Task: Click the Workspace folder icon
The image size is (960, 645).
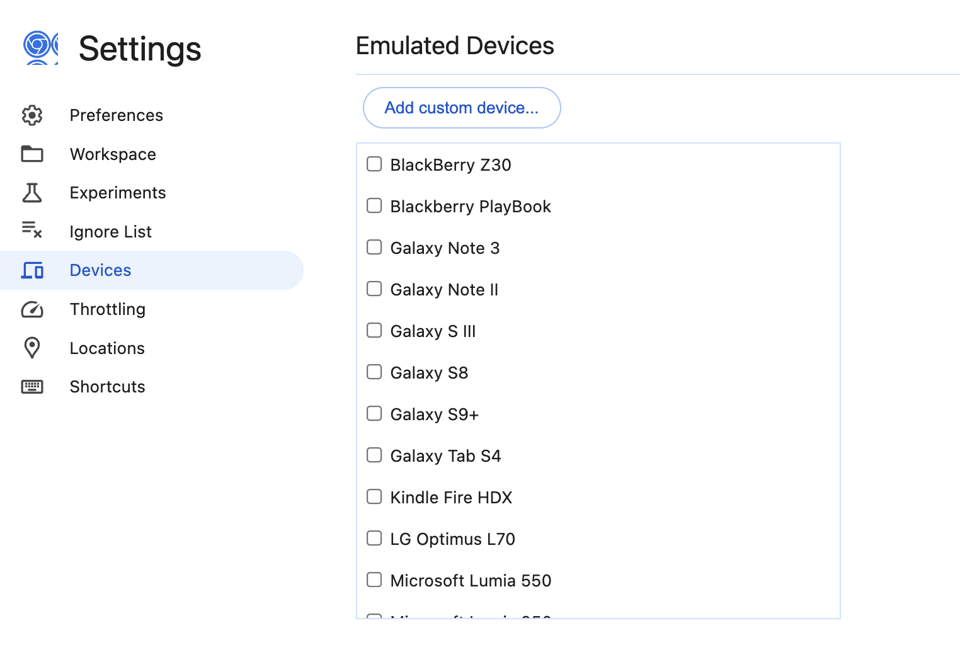Action: point(32,154)
